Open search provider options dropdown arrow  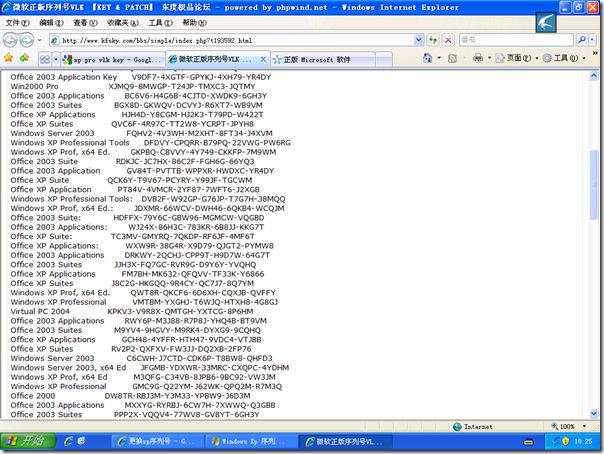(592, 39)
